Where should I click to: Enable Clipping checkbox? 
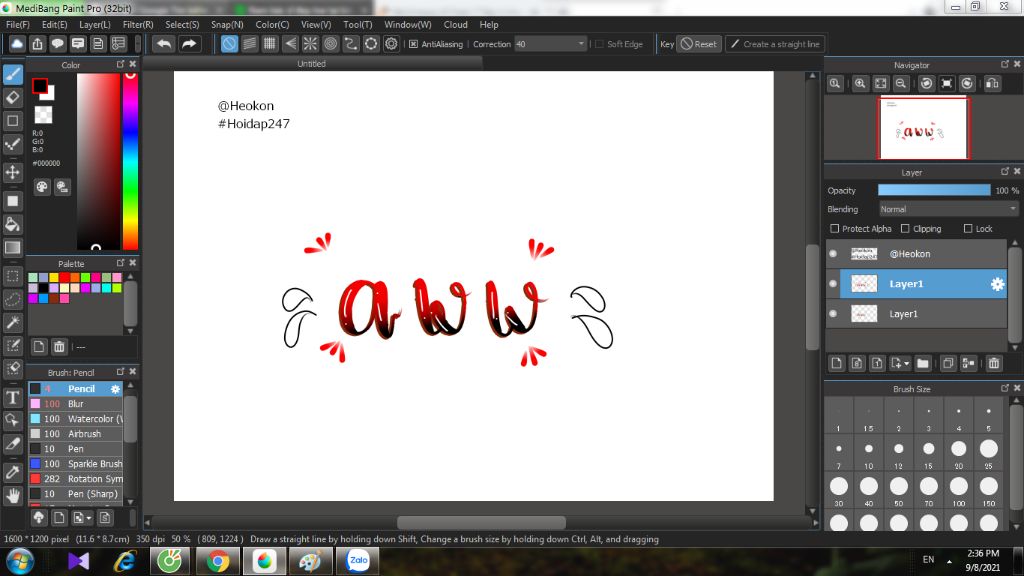(905, 229)
